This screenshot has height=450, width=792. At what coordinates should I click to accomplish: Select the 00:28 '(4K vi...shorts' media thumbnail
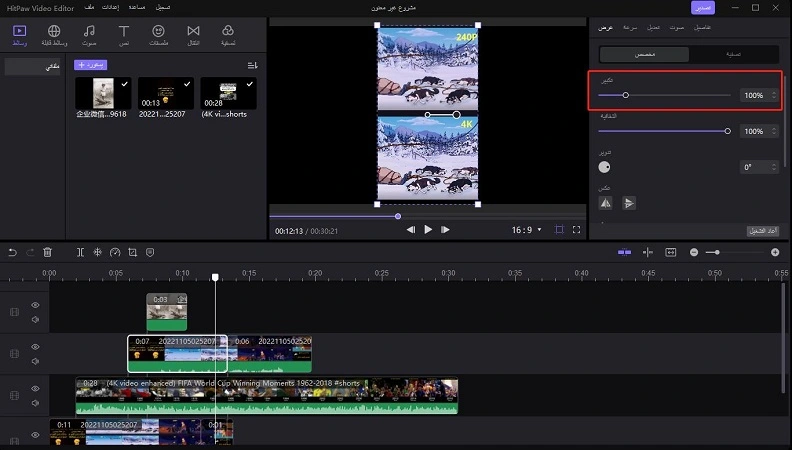(x=228, y=93)
